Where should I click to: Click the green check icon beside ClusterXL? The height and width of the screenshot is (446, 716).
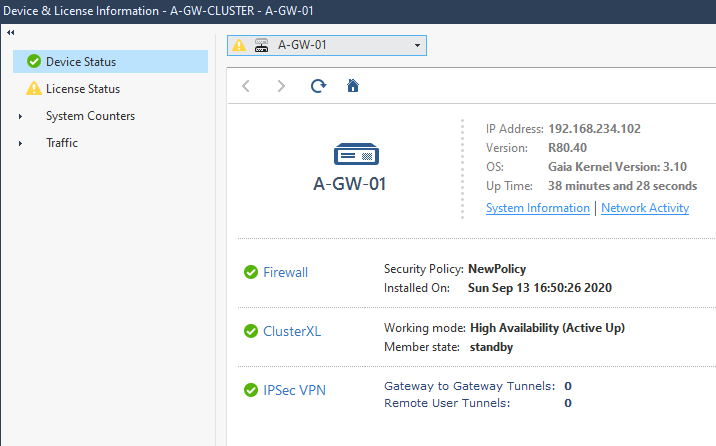(x=250, y=331)
